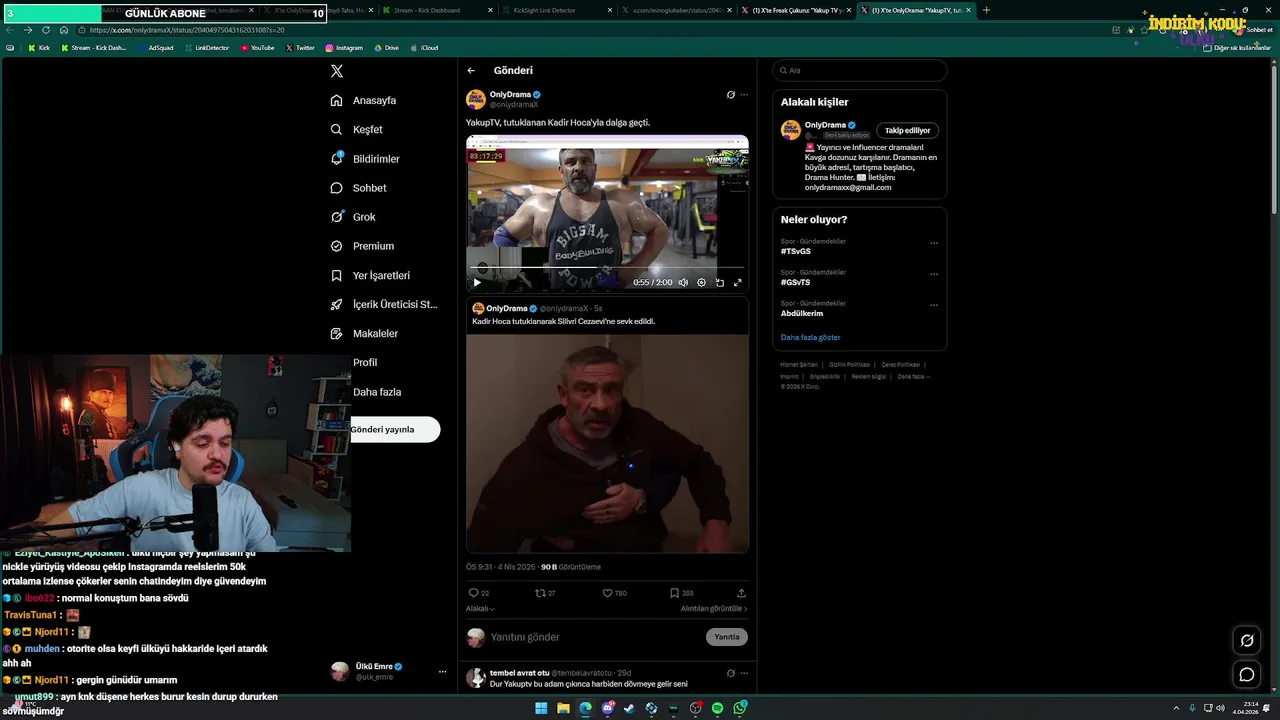
Task: Open WhatsApp from the taskbar
Action: point(740,708)
